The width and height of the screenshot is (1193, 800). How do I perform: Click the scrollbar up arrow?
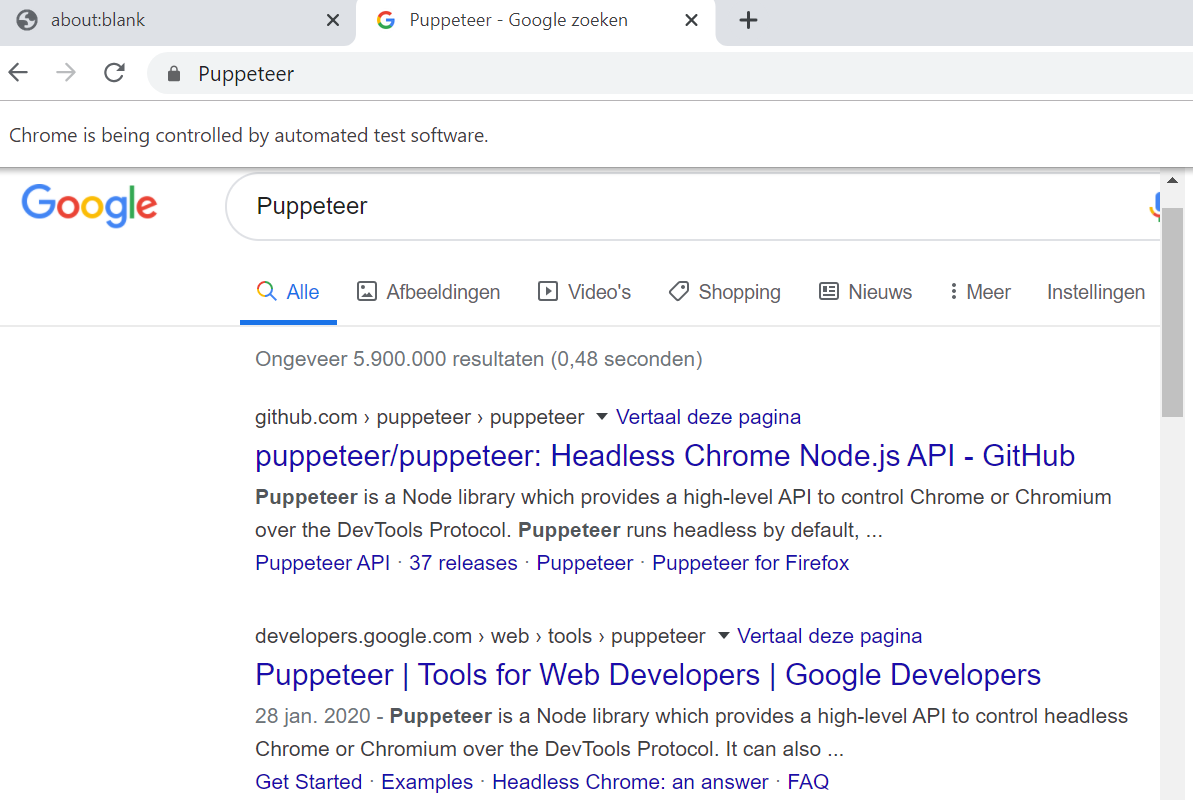(1172, 180)
